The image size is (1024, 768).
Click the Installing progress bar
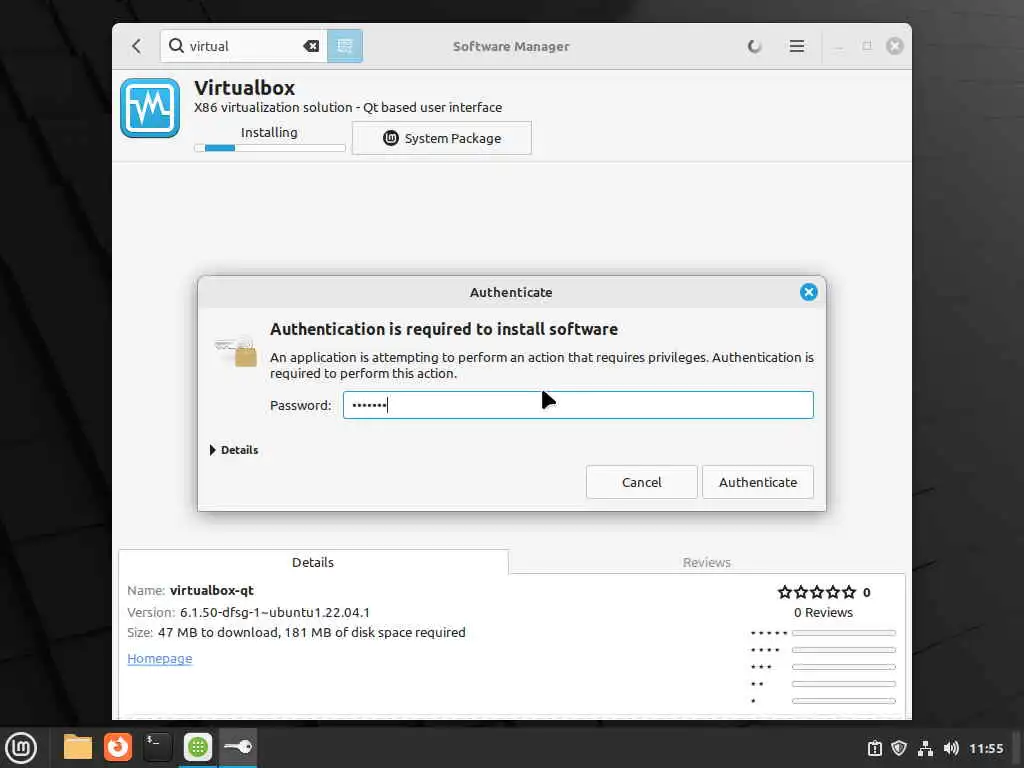(270, 148)
